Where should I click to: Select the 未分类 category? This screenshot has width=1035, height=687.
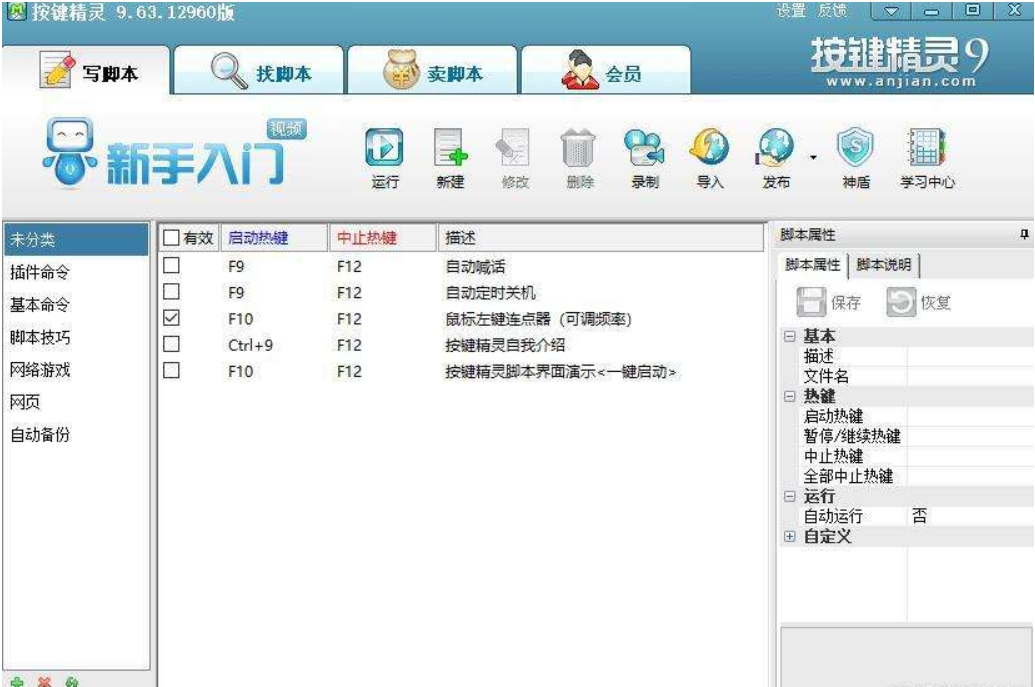tap(76, 239)
